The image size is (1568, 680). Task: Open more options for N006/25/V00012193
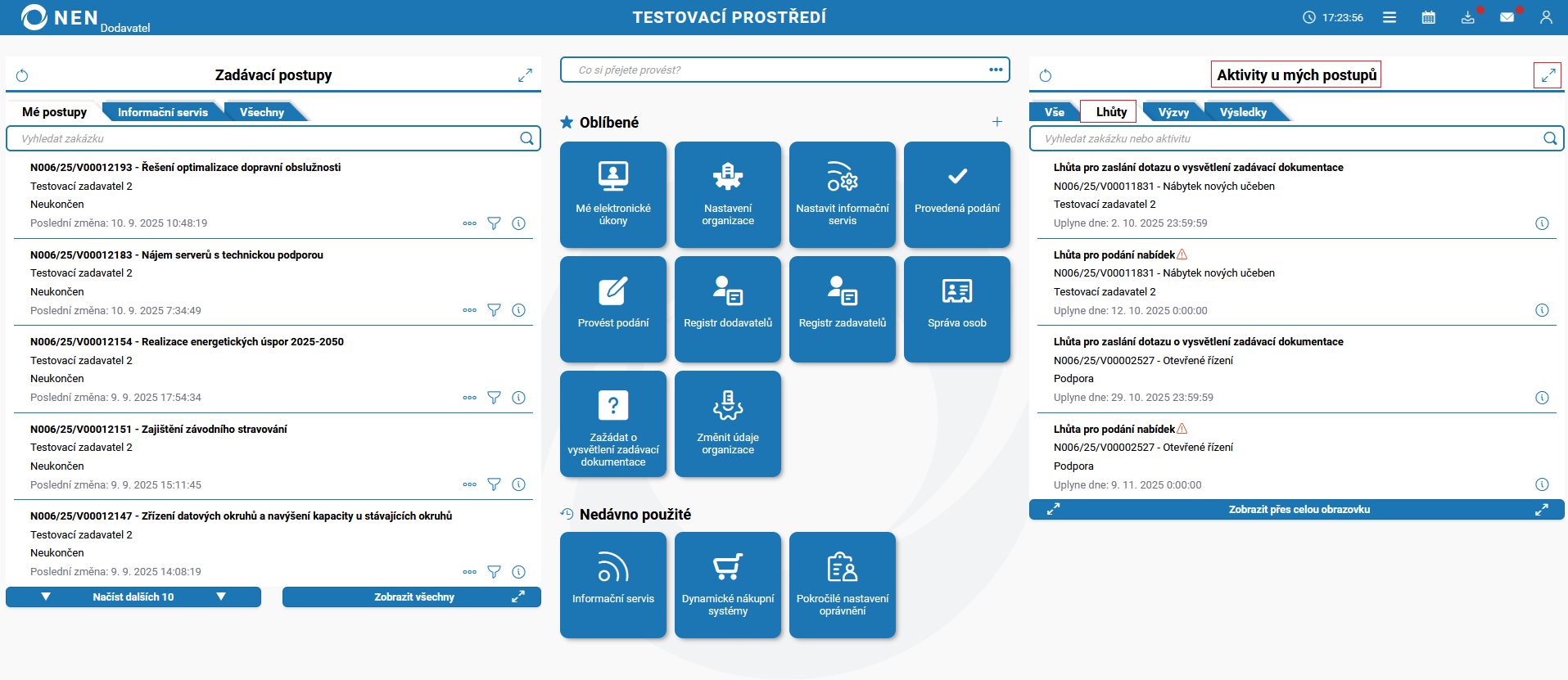click(469, 223)
